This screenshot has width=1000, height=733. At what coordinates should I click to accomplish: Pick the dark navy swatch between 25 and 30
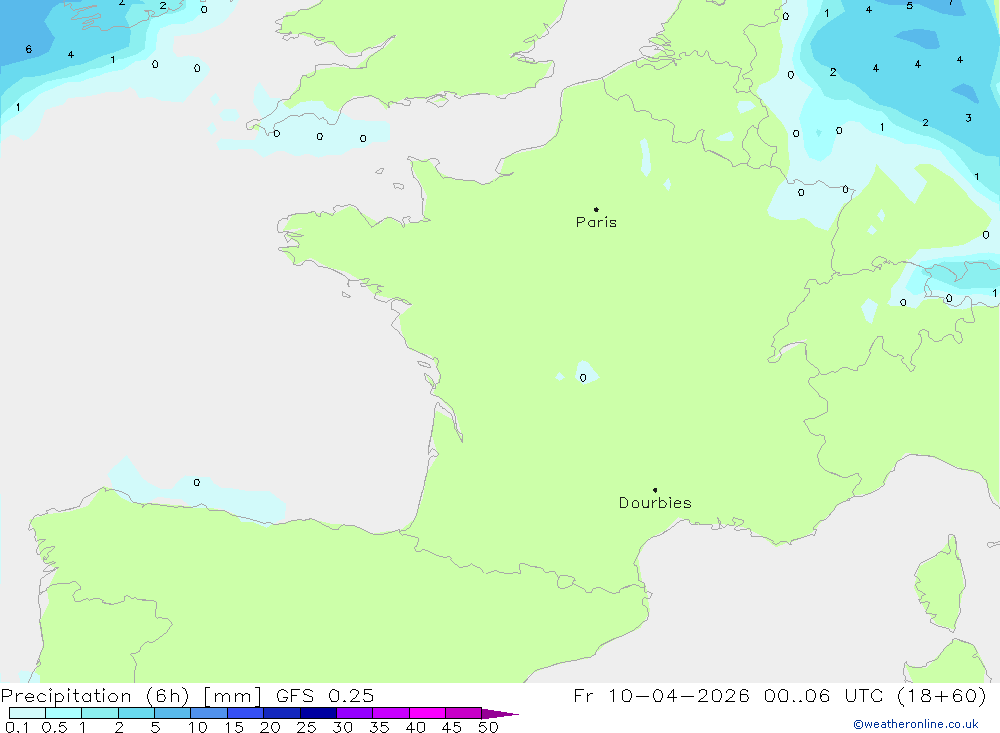318,713
